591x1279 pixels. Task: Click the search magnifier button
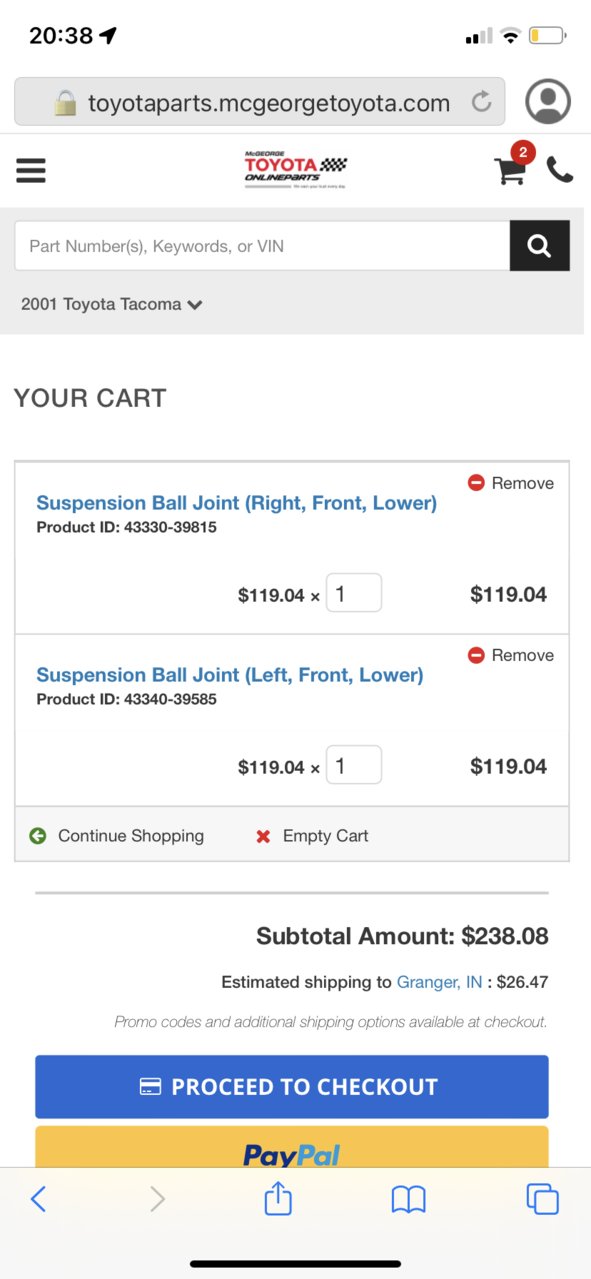[x=540, y=246]
